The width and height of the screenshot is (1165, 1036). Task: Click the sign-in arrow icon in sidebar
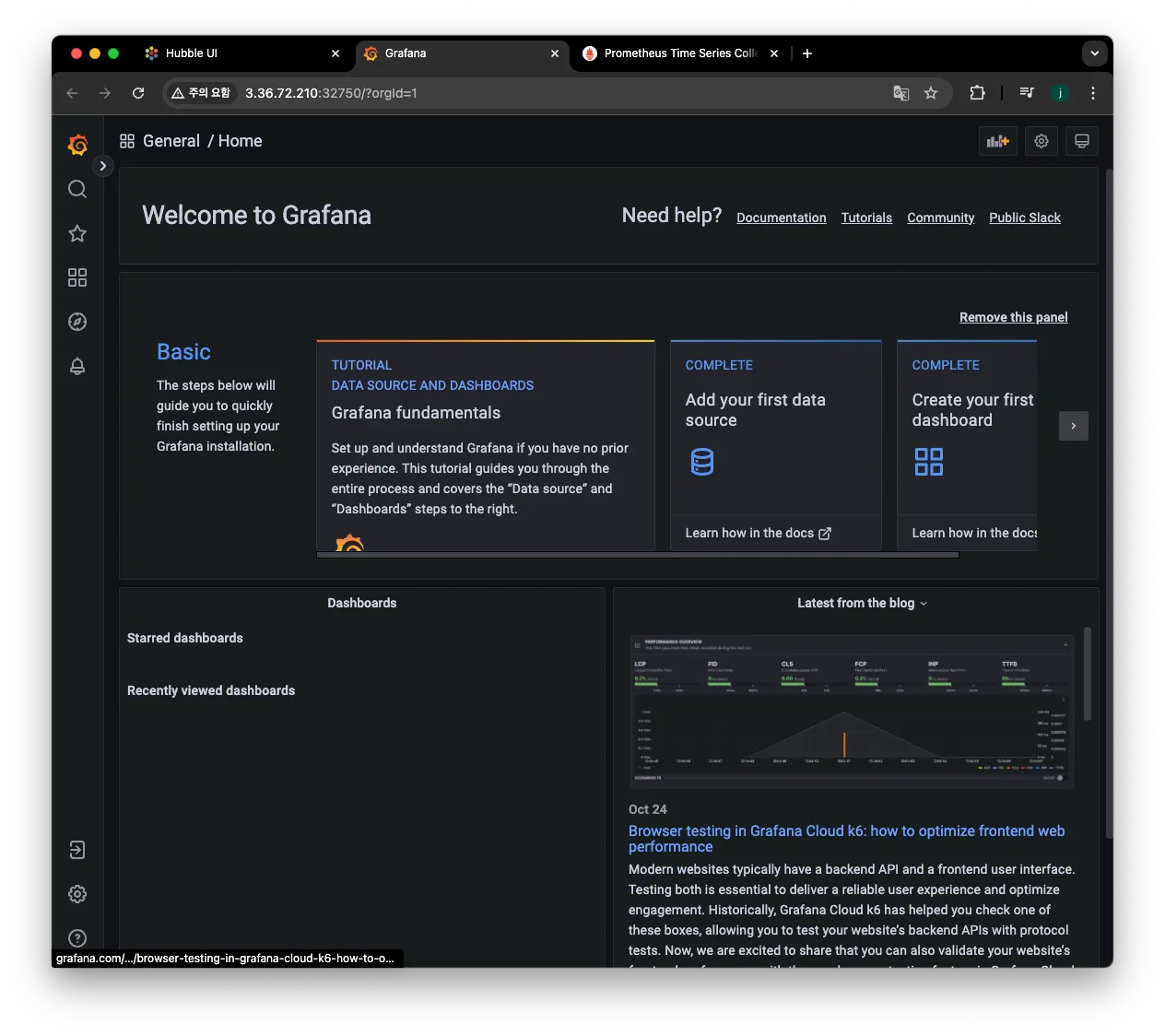click(77, 850)
